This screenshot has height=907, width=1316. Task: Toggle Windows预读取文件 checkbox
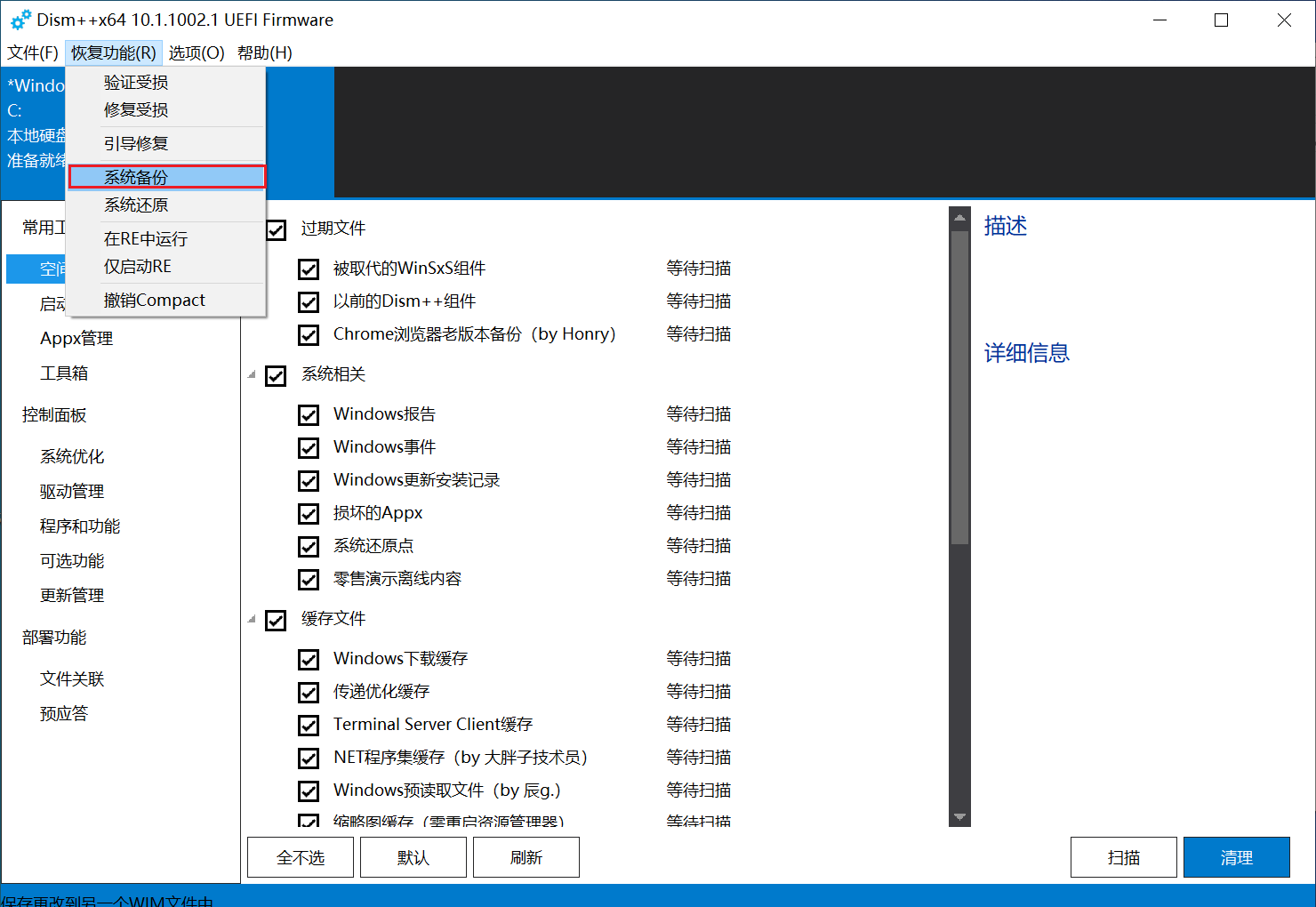click(x=309, y=791)
